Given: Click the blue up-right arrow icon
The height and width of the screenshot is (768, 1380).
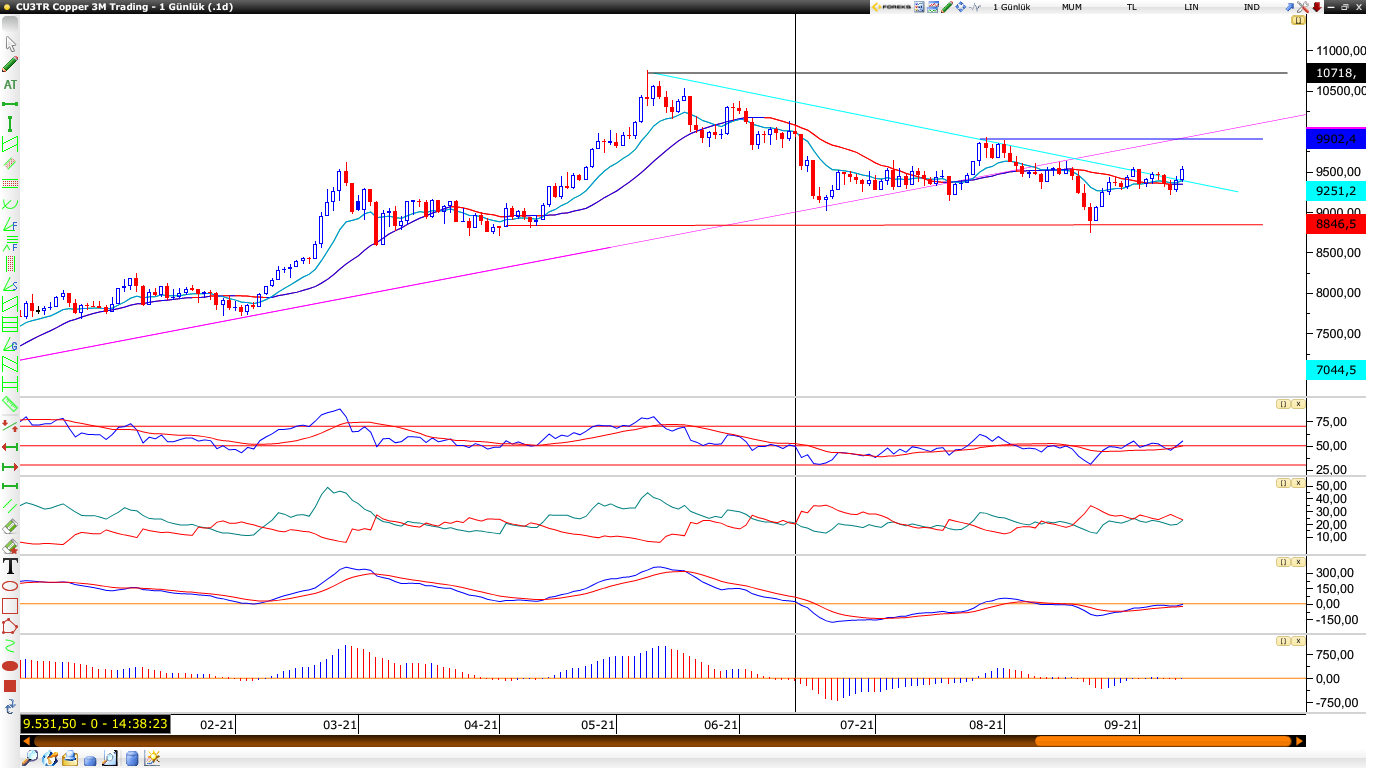Looking at the screenshot, I should pos(1290,7).
